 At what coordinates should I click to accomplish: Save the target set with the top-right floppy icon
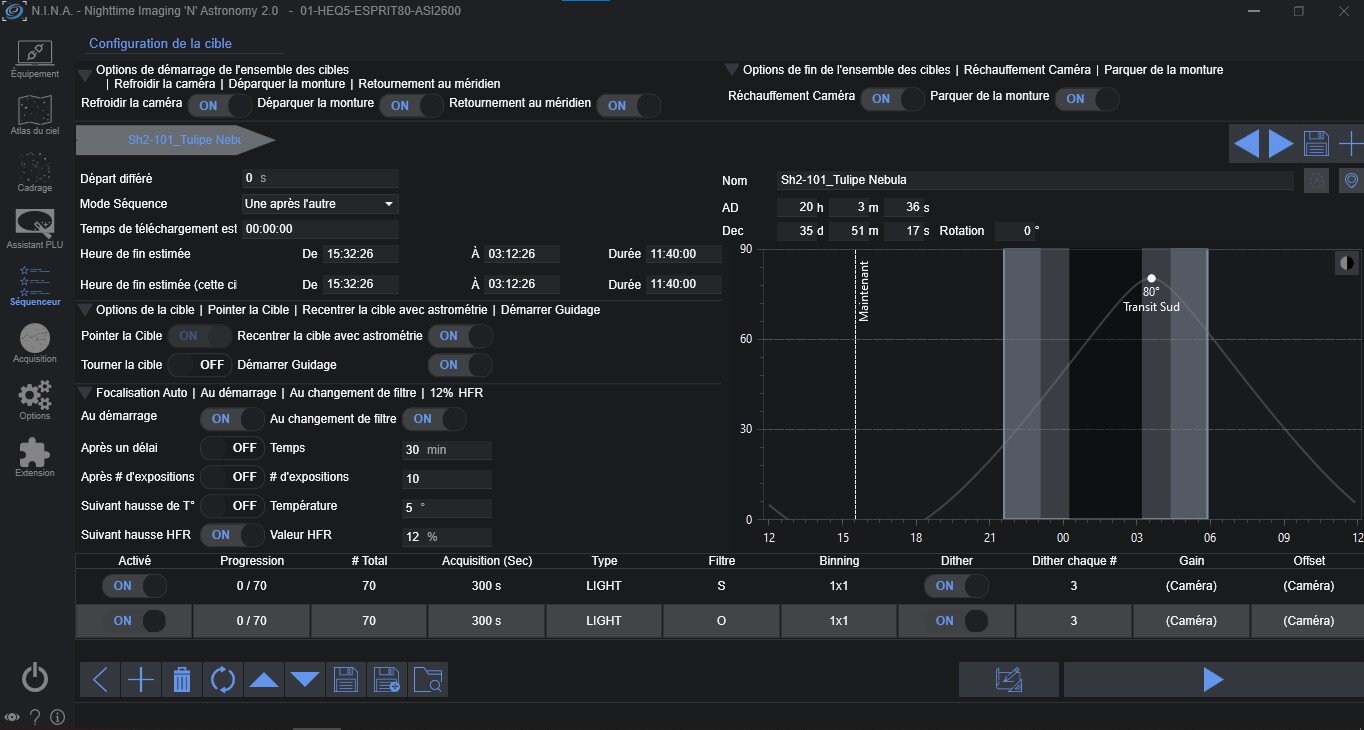click(1316, 144)
